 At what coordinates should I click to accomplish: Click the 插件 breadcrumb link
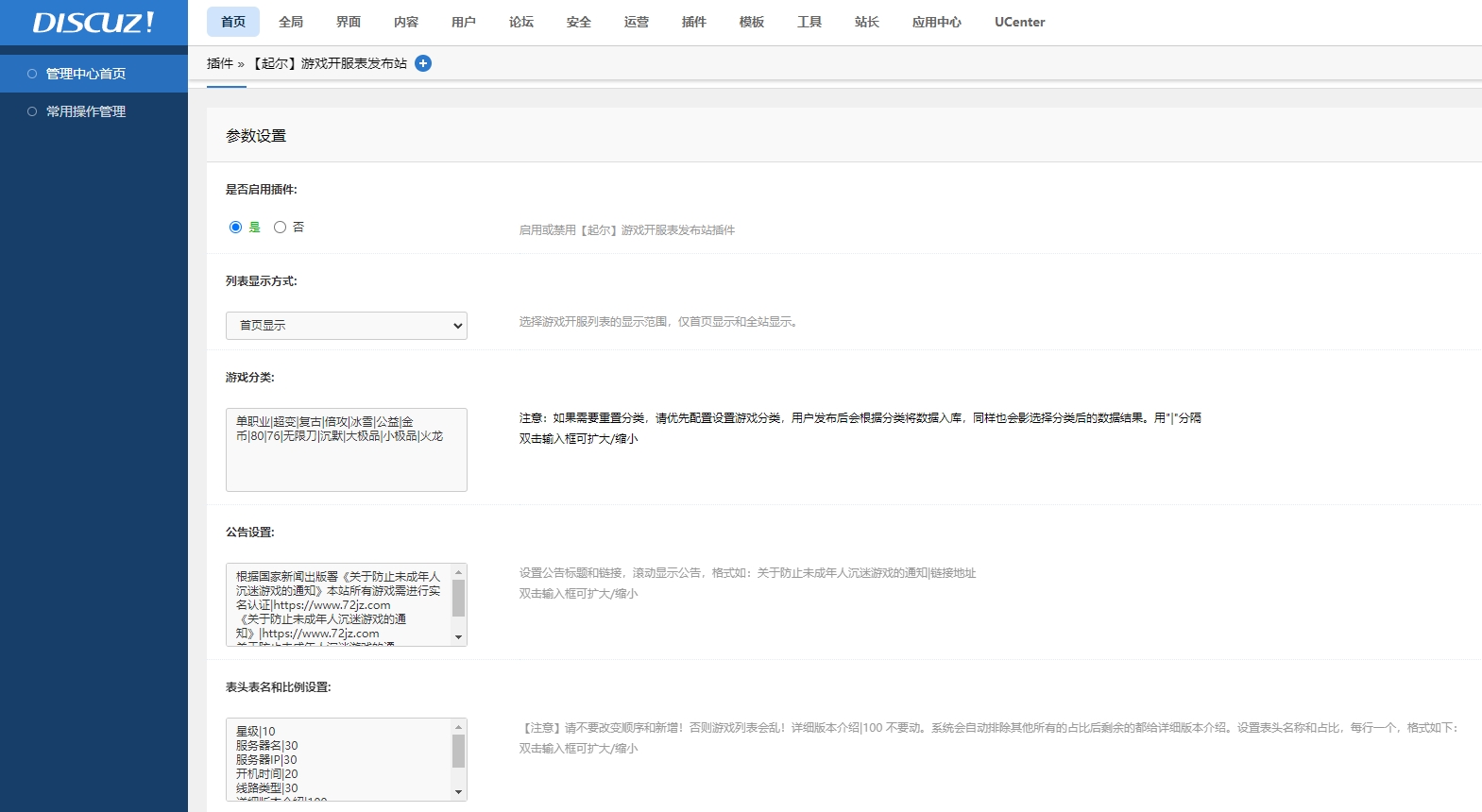[x=220, y=63]
